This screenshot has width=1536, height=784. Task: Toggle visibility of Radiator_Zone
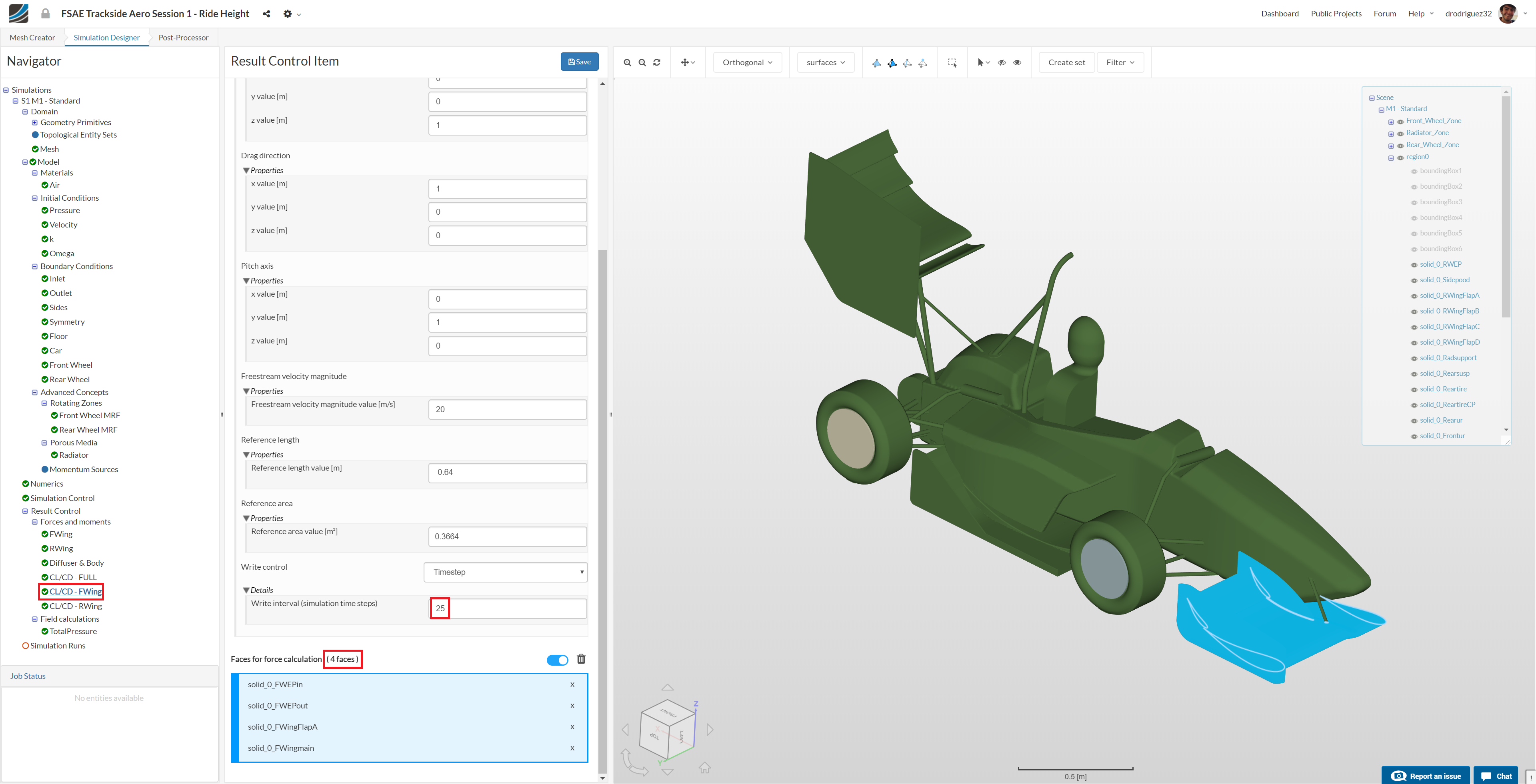pyautogui.click(x=1400, y=134)
